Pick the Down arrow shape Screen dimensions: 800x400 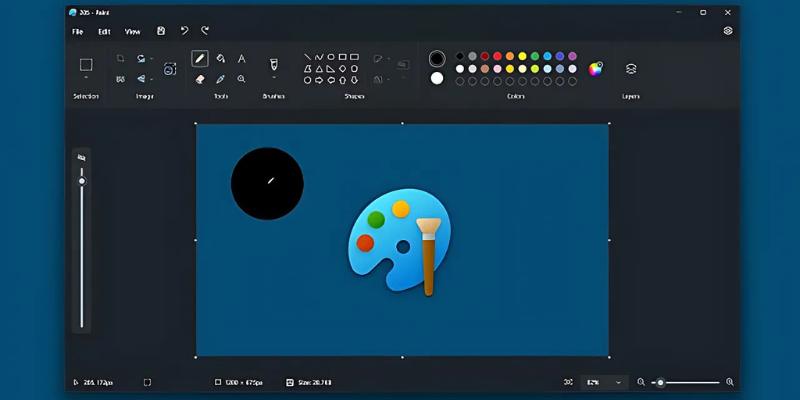pos(354,80)
